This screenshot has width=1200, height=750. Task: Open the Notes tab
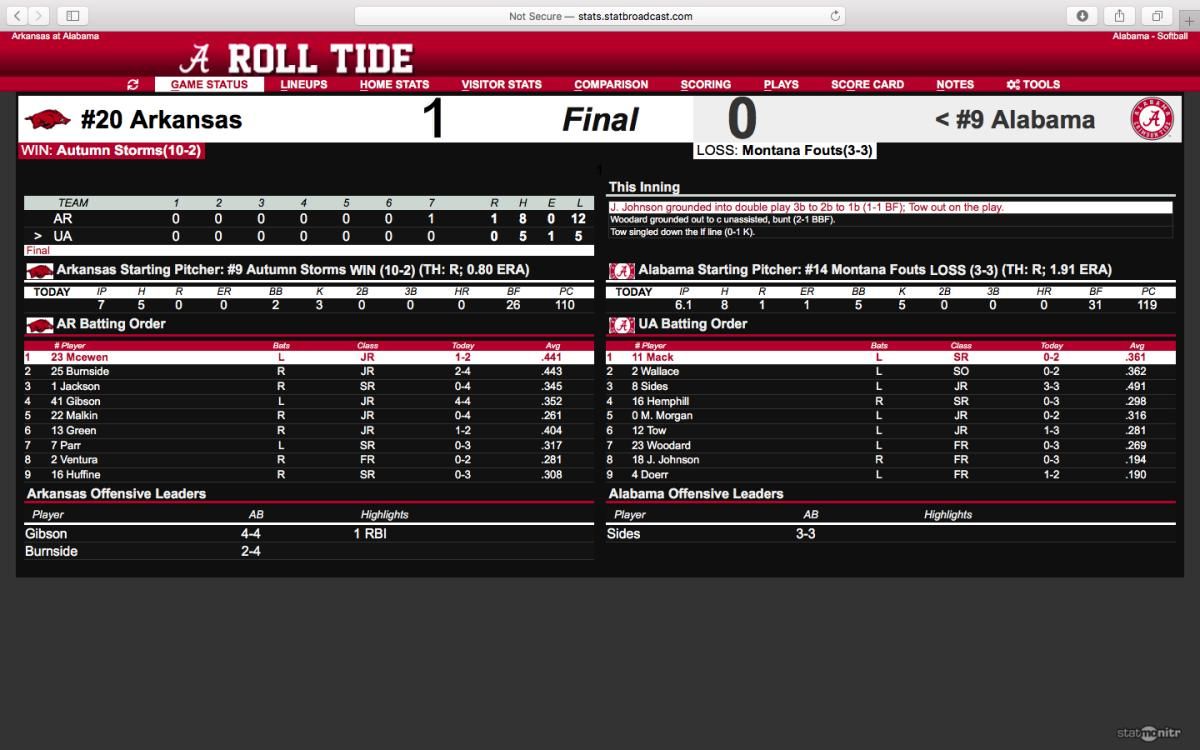(x=955, y=85)
